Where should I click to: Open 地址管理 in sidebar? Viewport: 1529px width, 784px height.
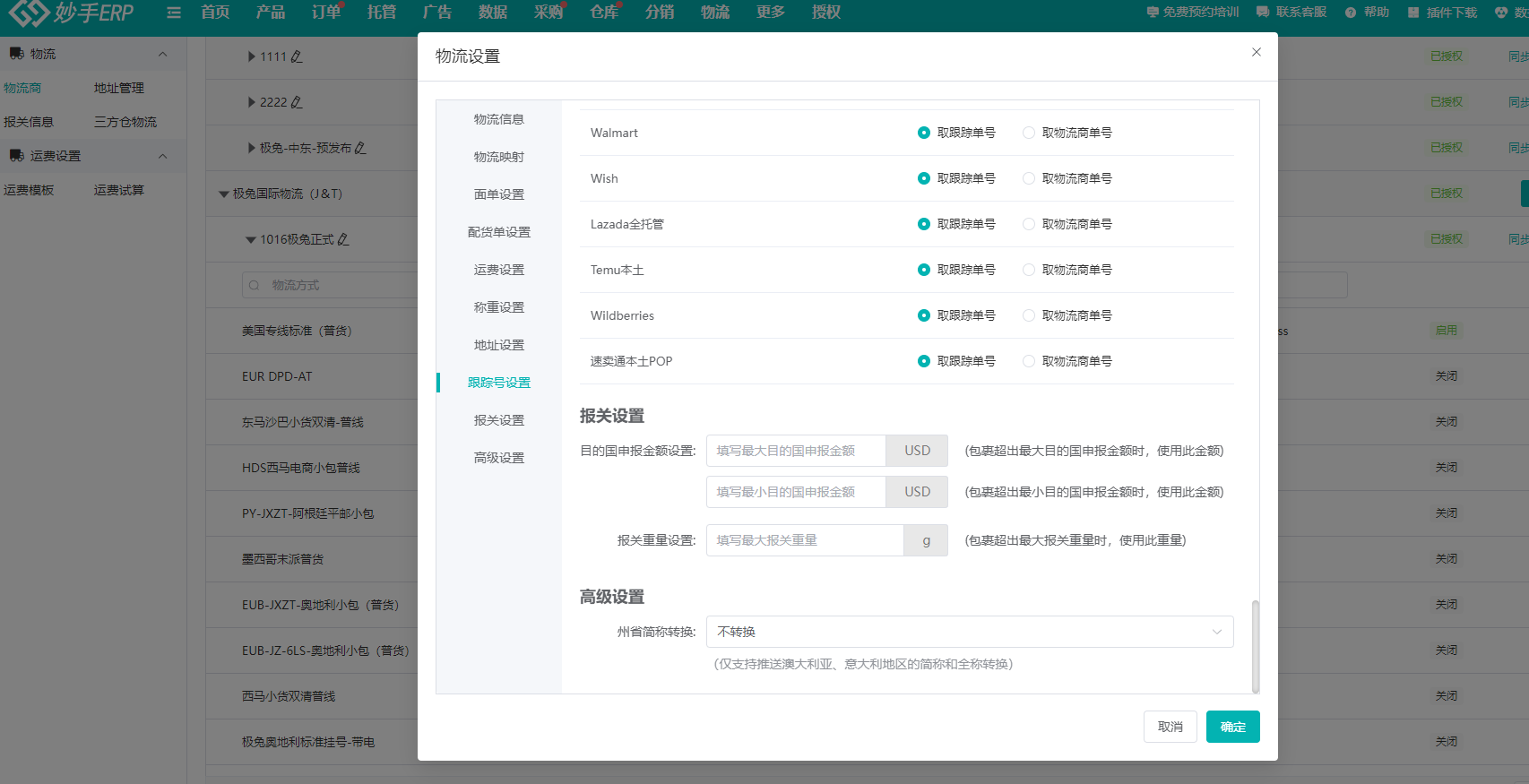coord(119,88)
